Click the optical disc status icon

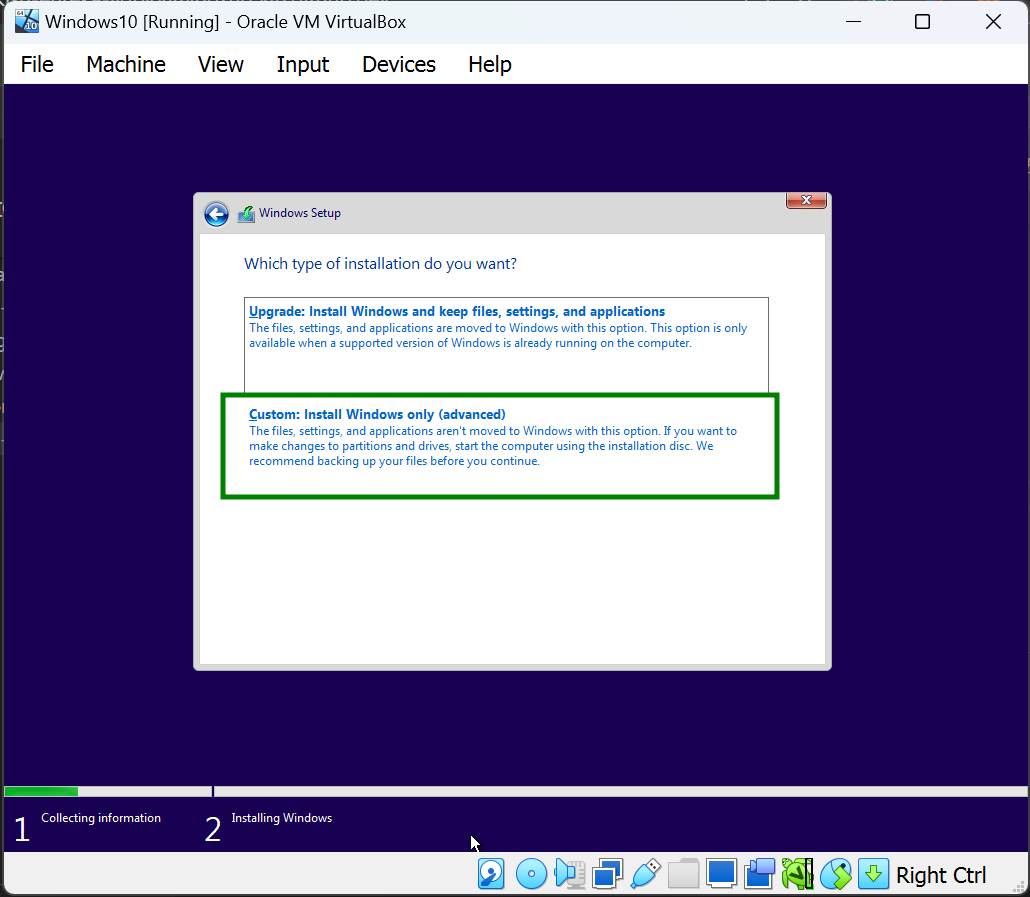coord(531,874)
